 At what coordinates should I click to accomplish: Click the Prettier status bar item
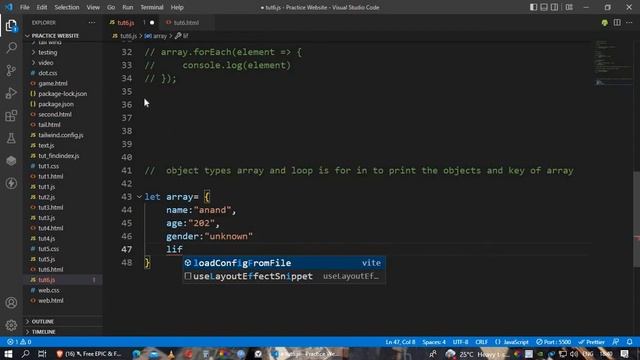[x=591, y=342]
